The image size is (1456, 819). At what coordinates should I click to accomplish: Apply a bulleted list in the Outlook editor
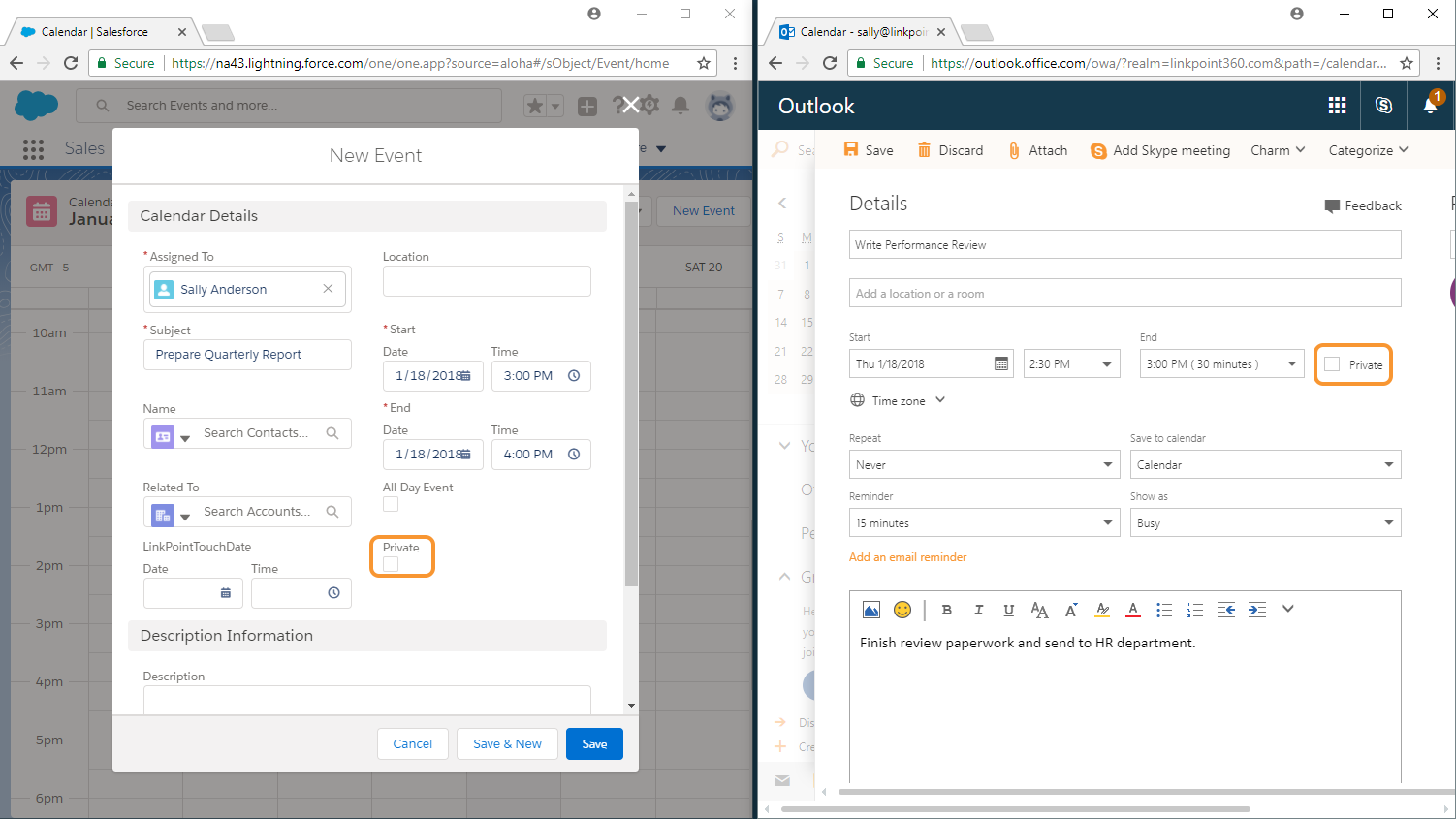coord(1164,610)
